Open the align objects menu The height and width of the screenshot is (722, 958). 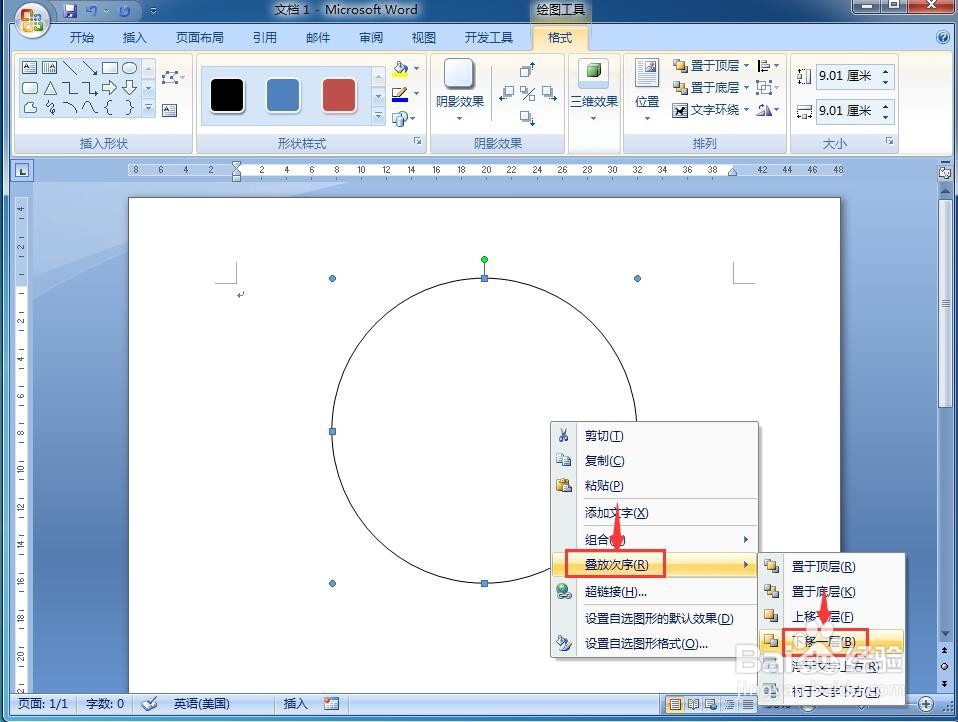click(767, 65)
